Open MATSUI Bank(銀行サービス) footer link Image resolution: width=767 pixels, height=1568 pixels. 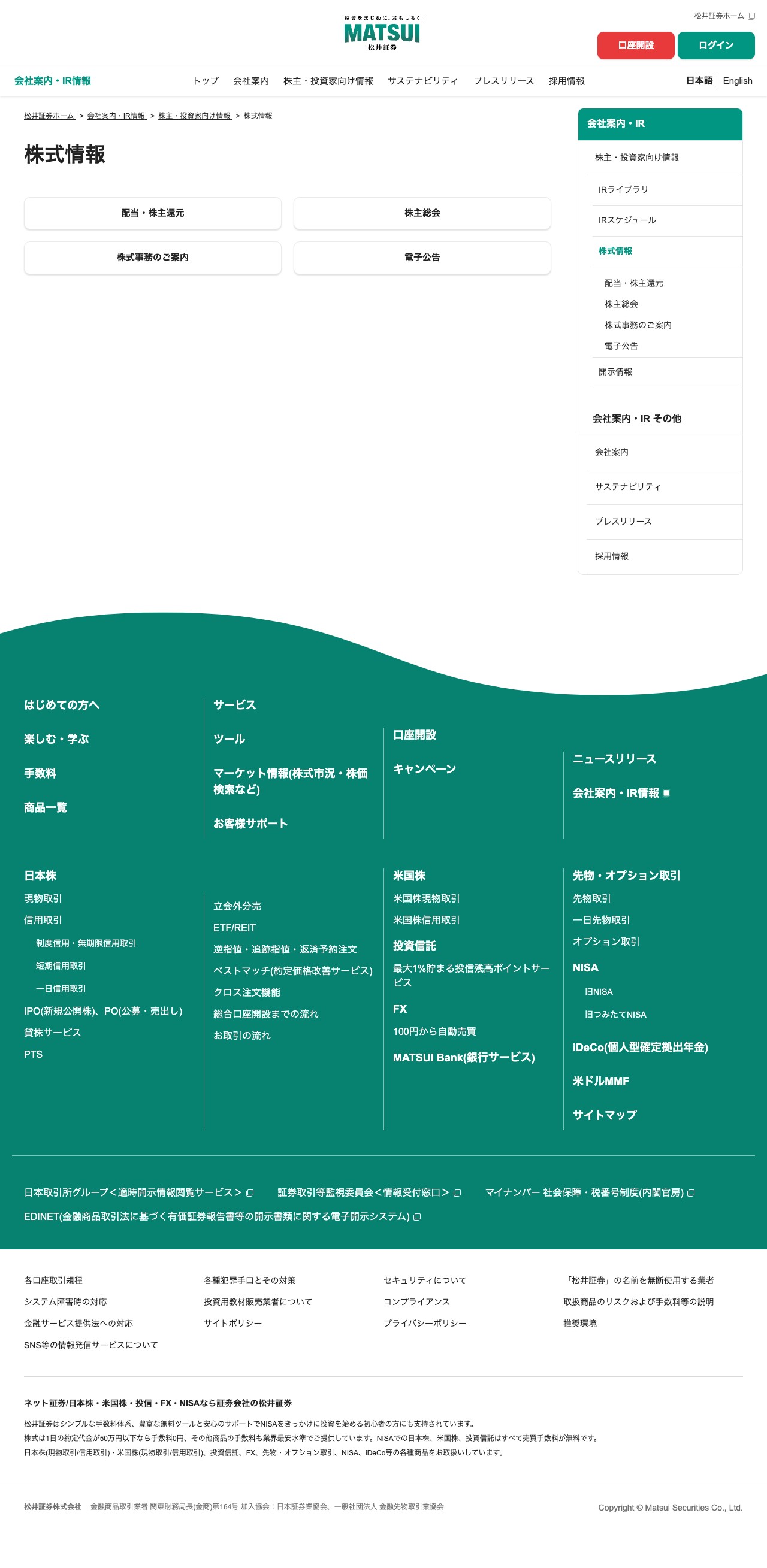464,1057
